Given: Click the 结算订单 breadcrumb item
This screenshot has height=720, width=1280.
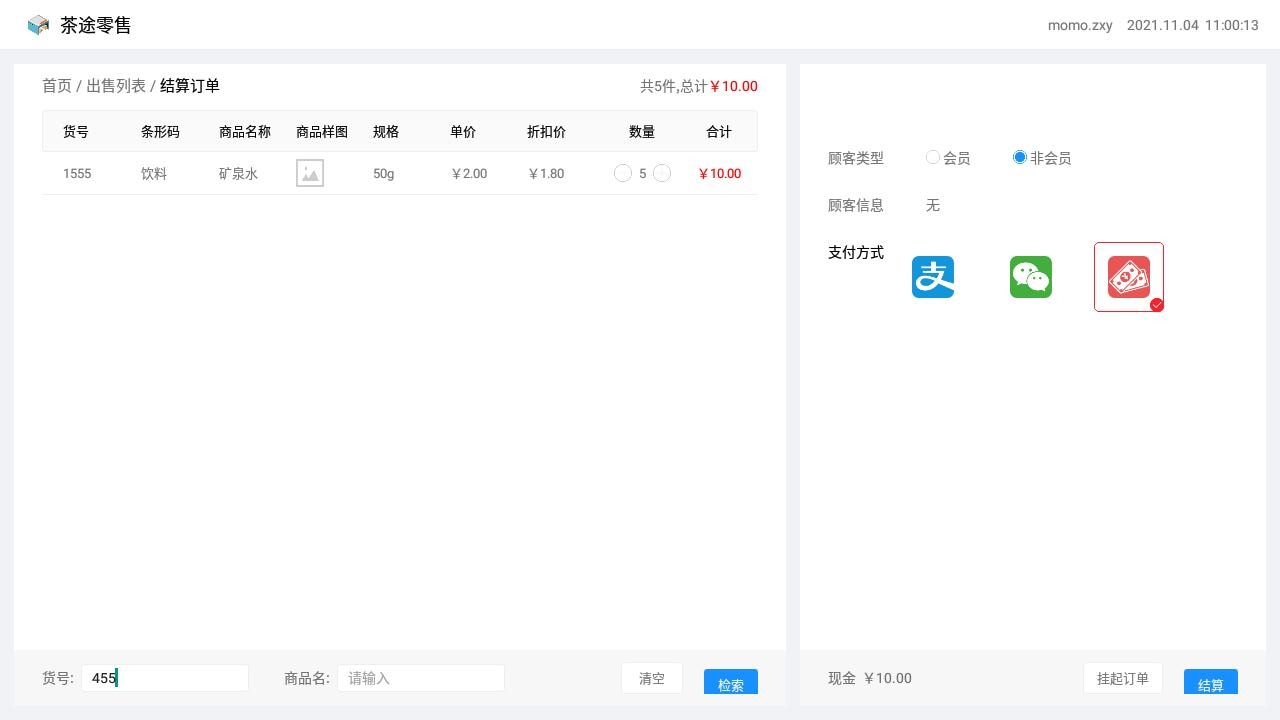Looking at the screenshot, I should tap(189, 86).
